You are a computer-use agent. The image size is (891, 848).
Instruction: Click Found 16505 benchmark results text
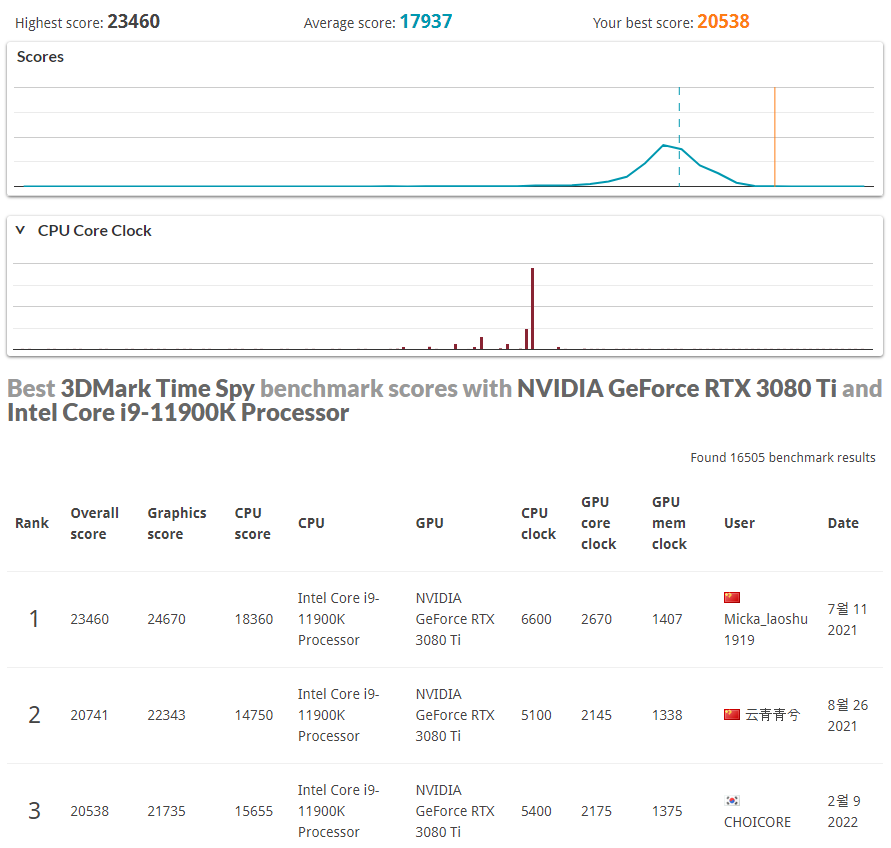(782, 458)
